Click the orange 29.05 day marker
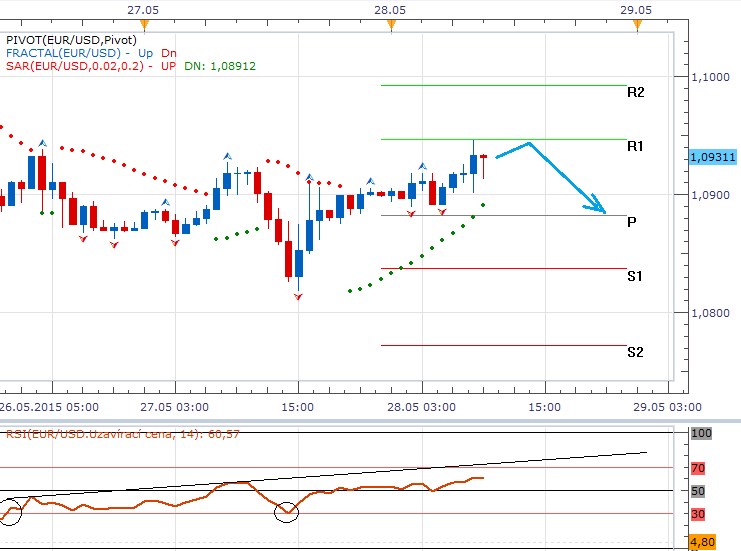741x551 pixels. pos(638,25)
